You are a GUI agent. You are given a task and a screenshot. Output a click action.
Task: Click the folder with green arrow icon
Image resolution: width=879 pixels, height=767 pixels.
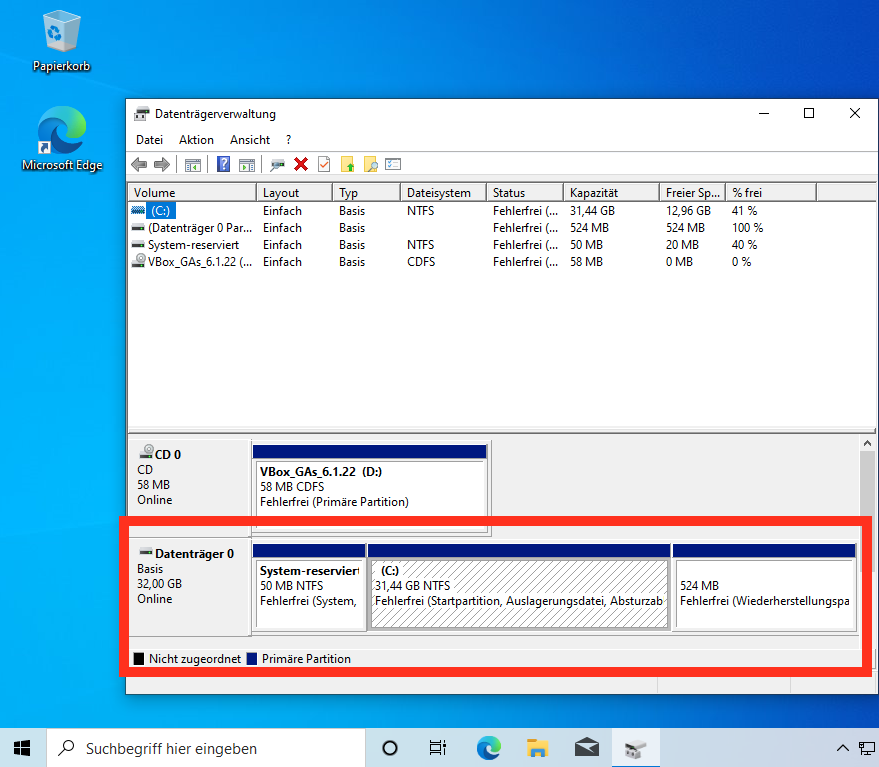[348, 164]
